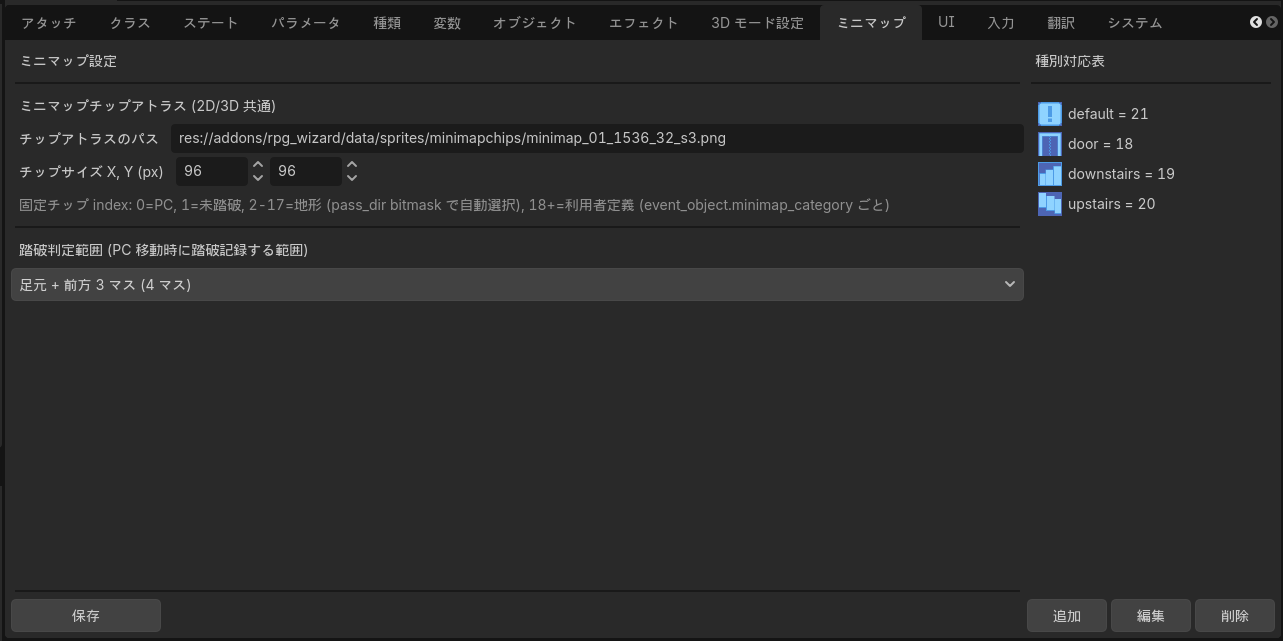1283x641 pixels.
Task: Click the 種別対応表 heading
Action: click(x=1069, y=61)
